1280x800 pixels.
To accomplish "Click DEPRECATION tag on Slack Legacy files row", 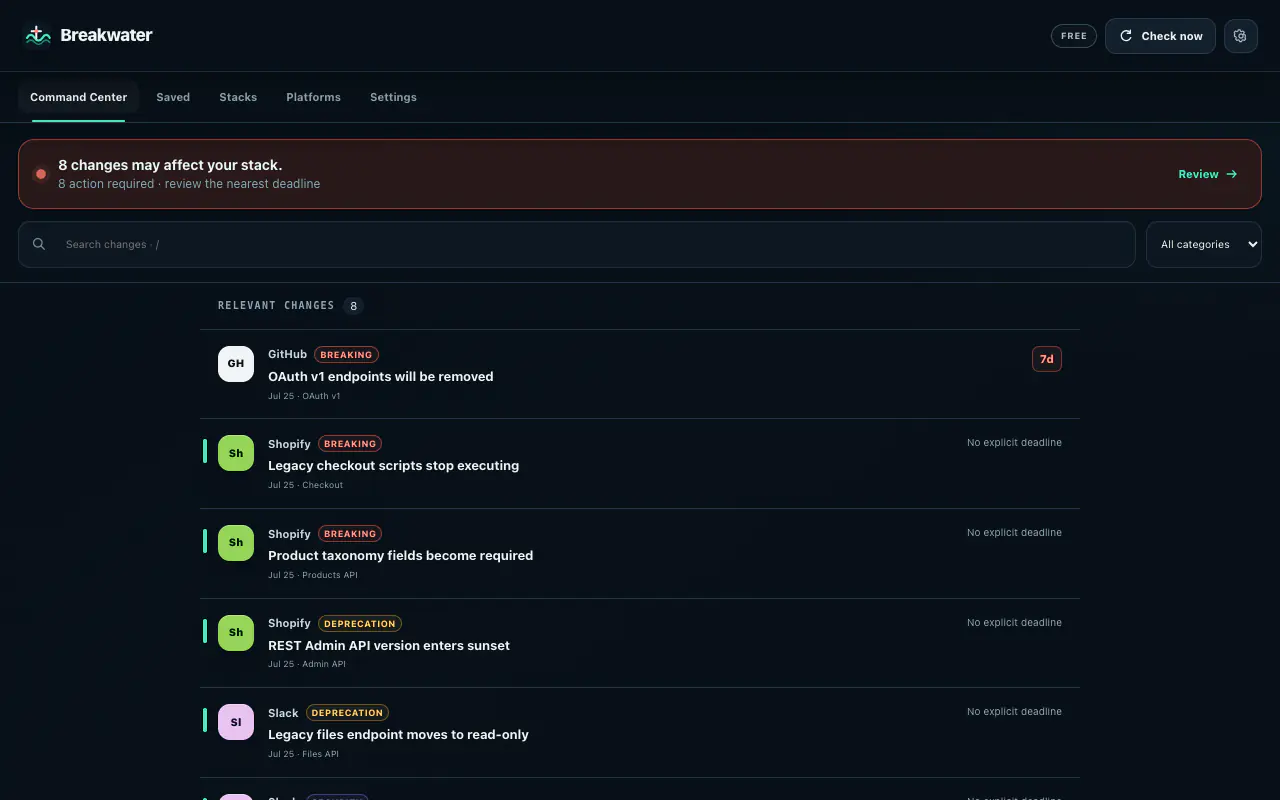I will [x=347, y=713].
